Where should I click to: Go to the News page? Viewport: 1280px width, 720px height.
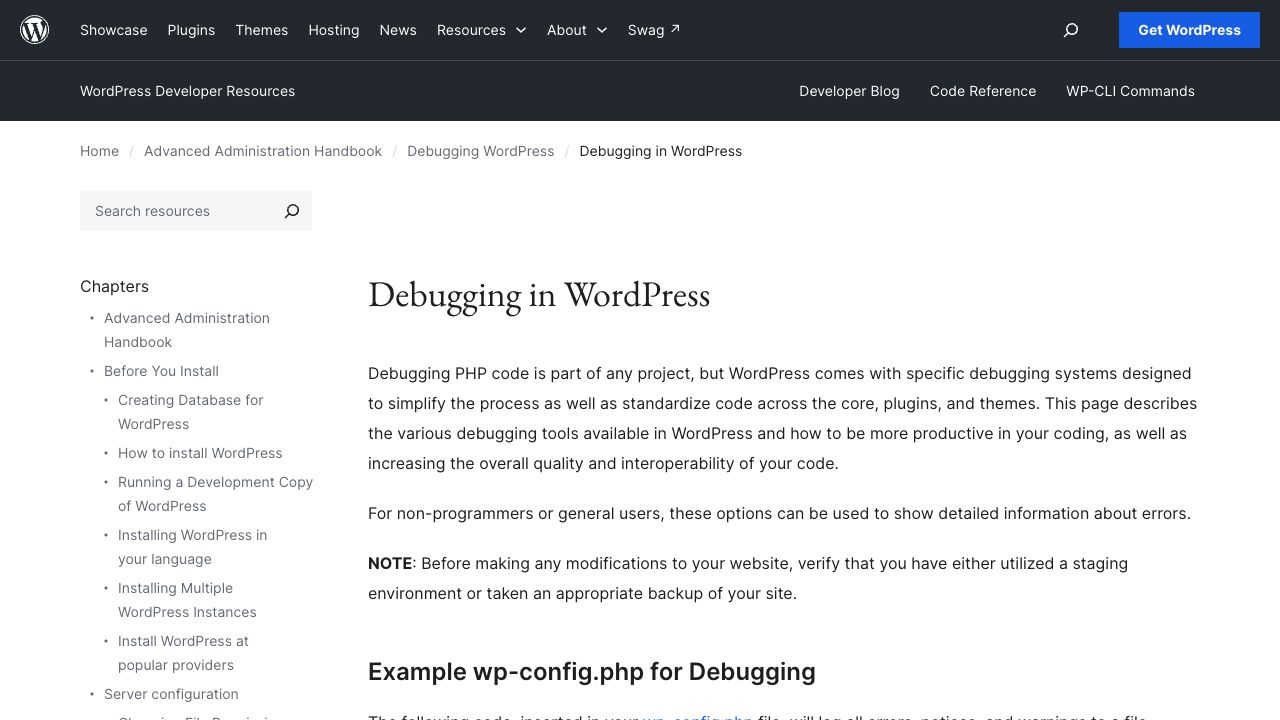pyautogui.click(x=398, y=30)
